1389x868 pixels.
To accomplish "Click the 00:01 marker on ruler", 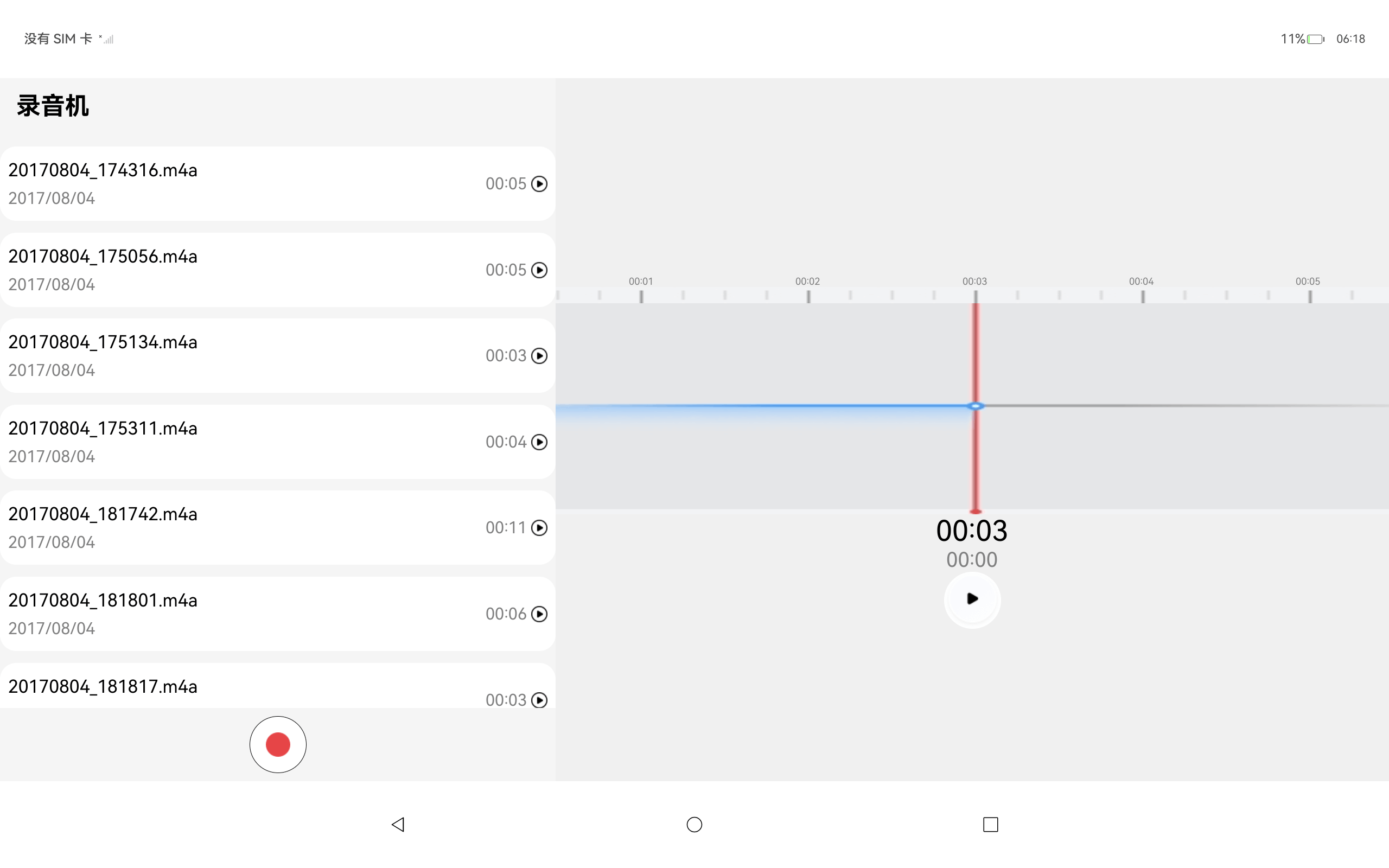I will tap(641, 282).
